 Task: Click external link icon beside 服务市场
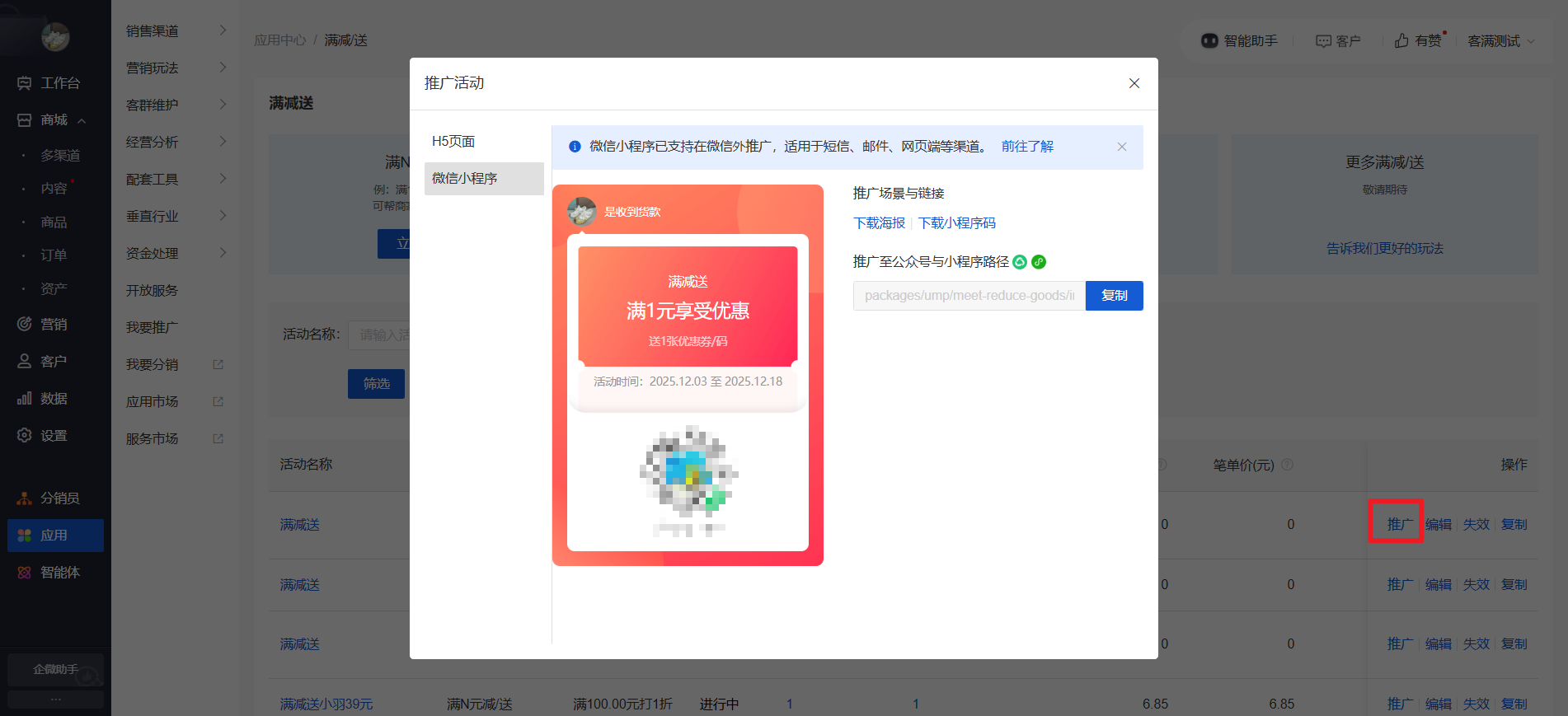coord(218,438)
